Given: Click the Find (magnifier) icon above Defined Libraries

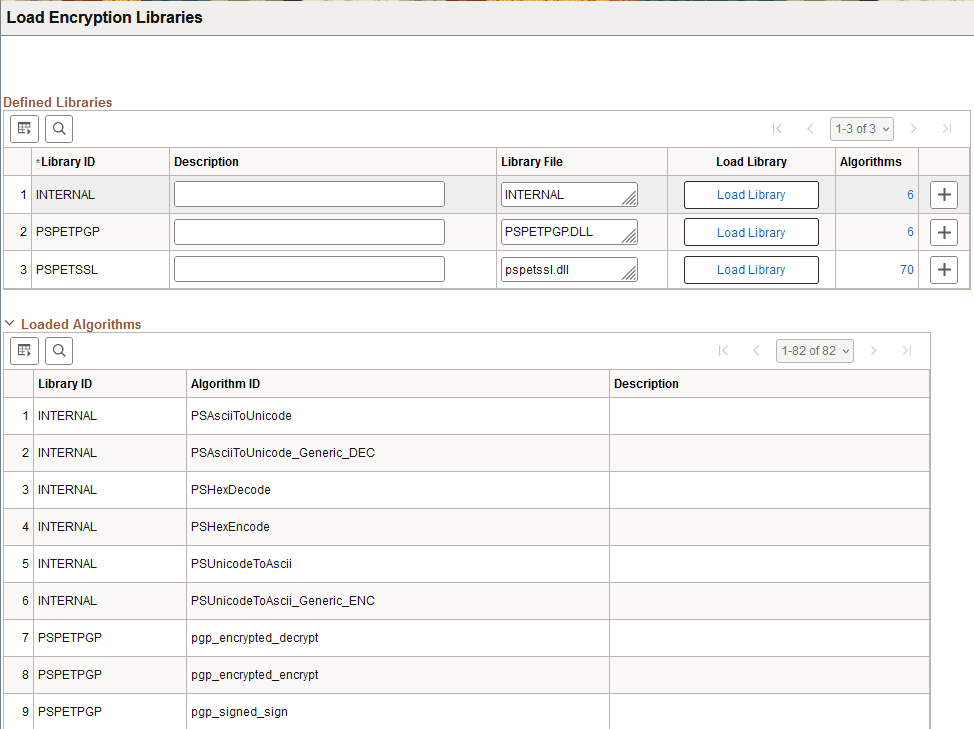Looking at the screenshot, I should (59, 128).
